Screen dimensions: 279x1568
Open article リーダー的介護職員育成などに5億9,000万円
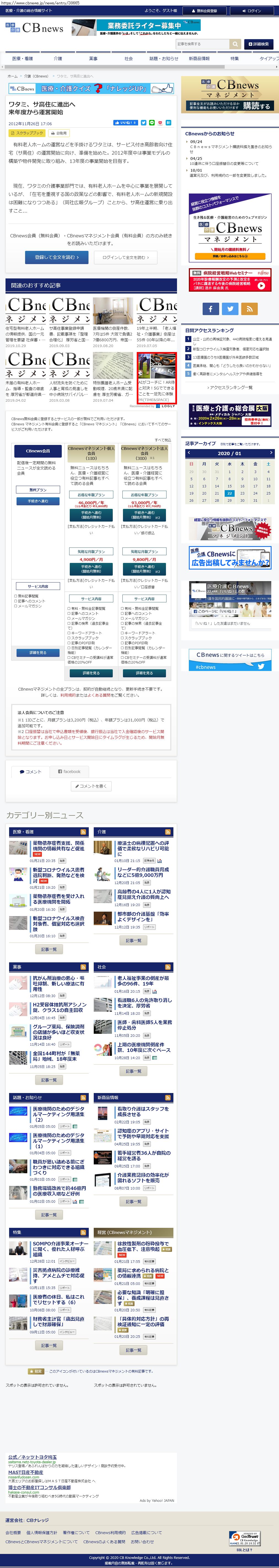click(x=143, y=872)
